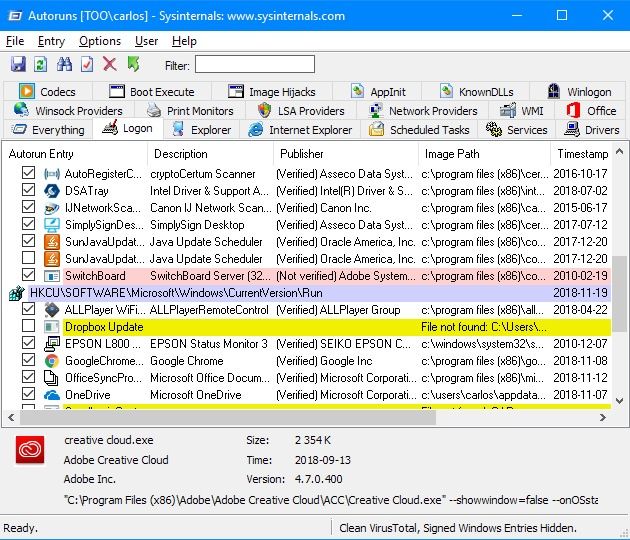The image size is (630, 540).
Task: Switch to the Scheduled Tasks tab
Action: pyautogui.click(x=419, y=130)
